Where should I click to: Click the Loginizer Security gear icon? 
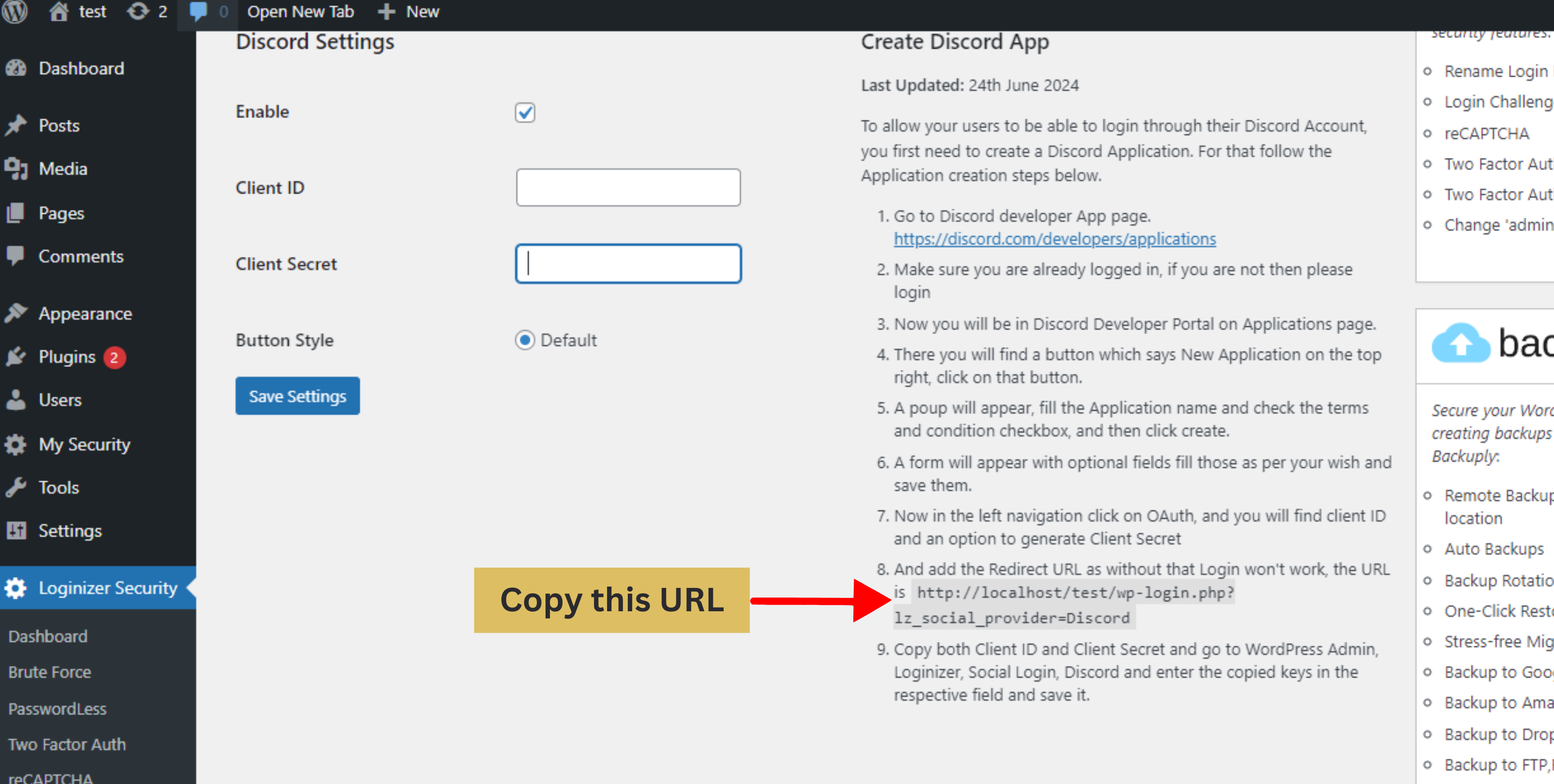pos(16,588)
